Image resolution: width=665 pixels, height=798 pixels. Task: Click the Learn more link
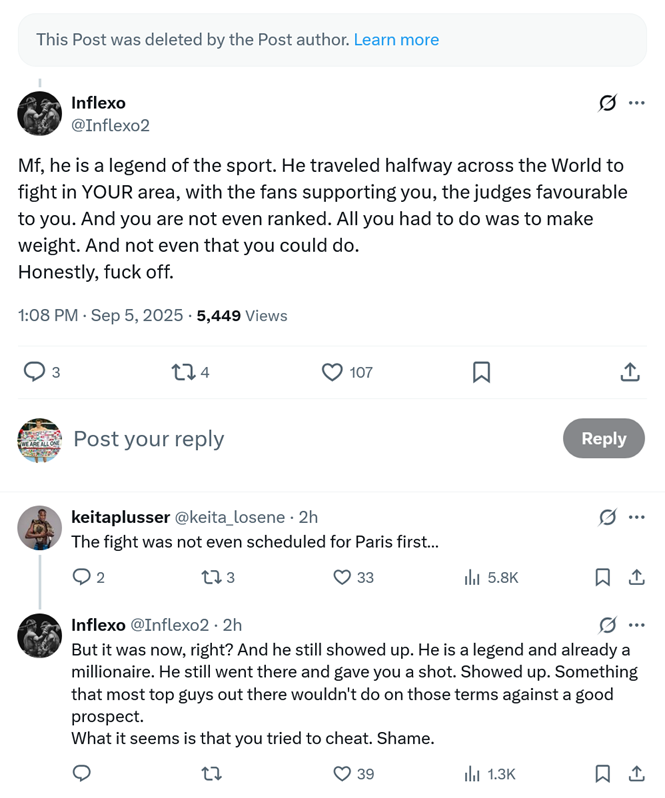coord(396,40)
